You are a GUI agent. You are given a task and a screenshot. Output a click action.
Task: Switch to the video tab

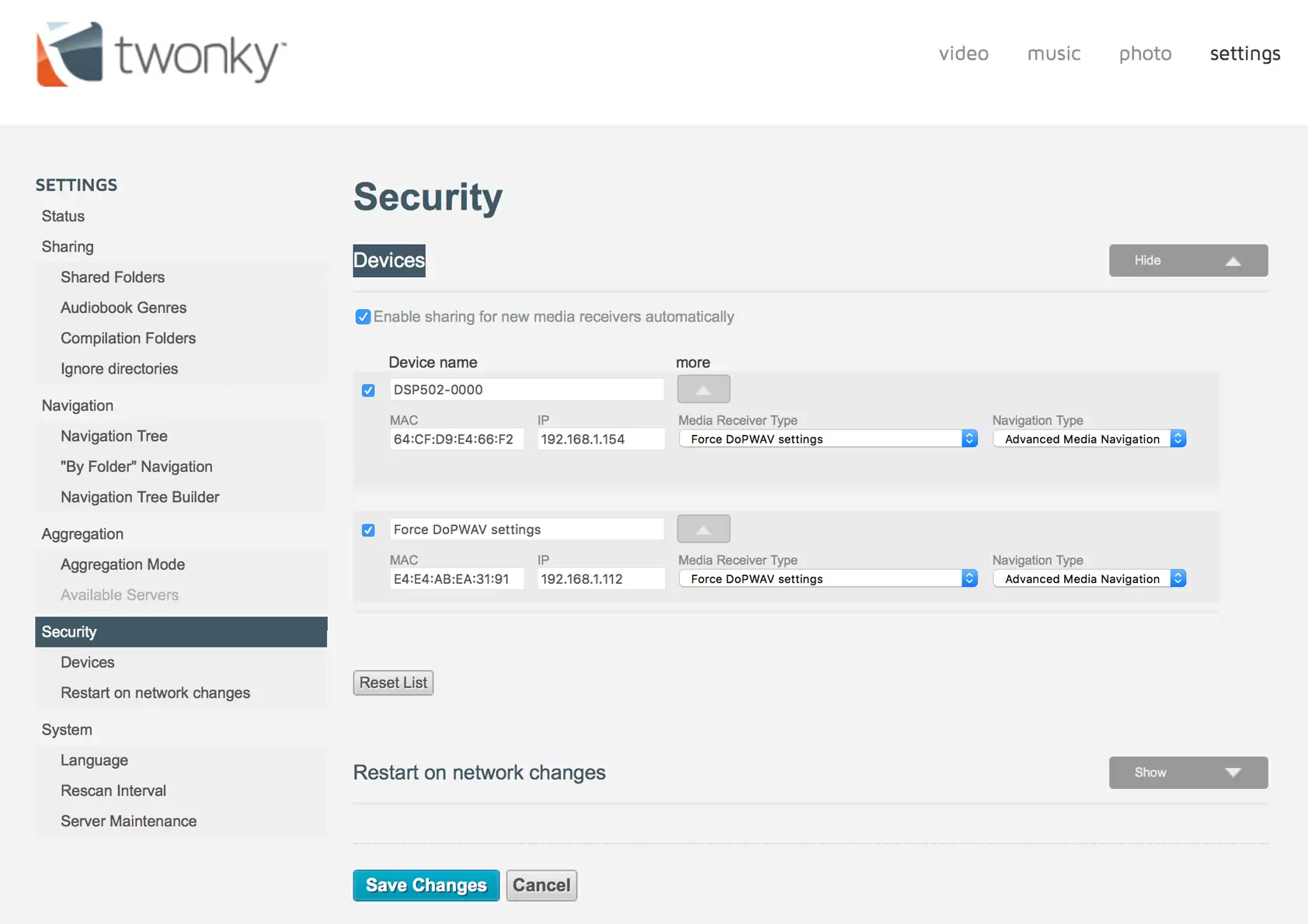(x=963, y=54)
